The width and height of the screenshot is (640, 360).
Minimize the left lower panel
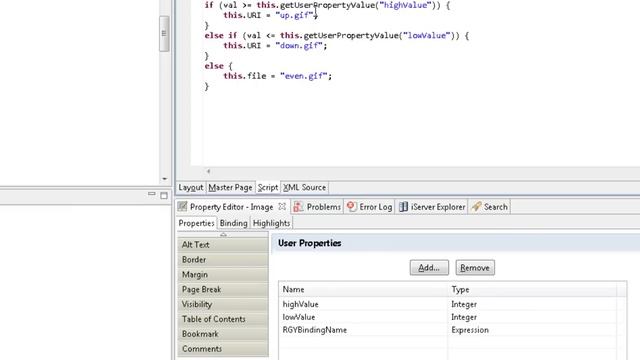click(x=151, y=194)
